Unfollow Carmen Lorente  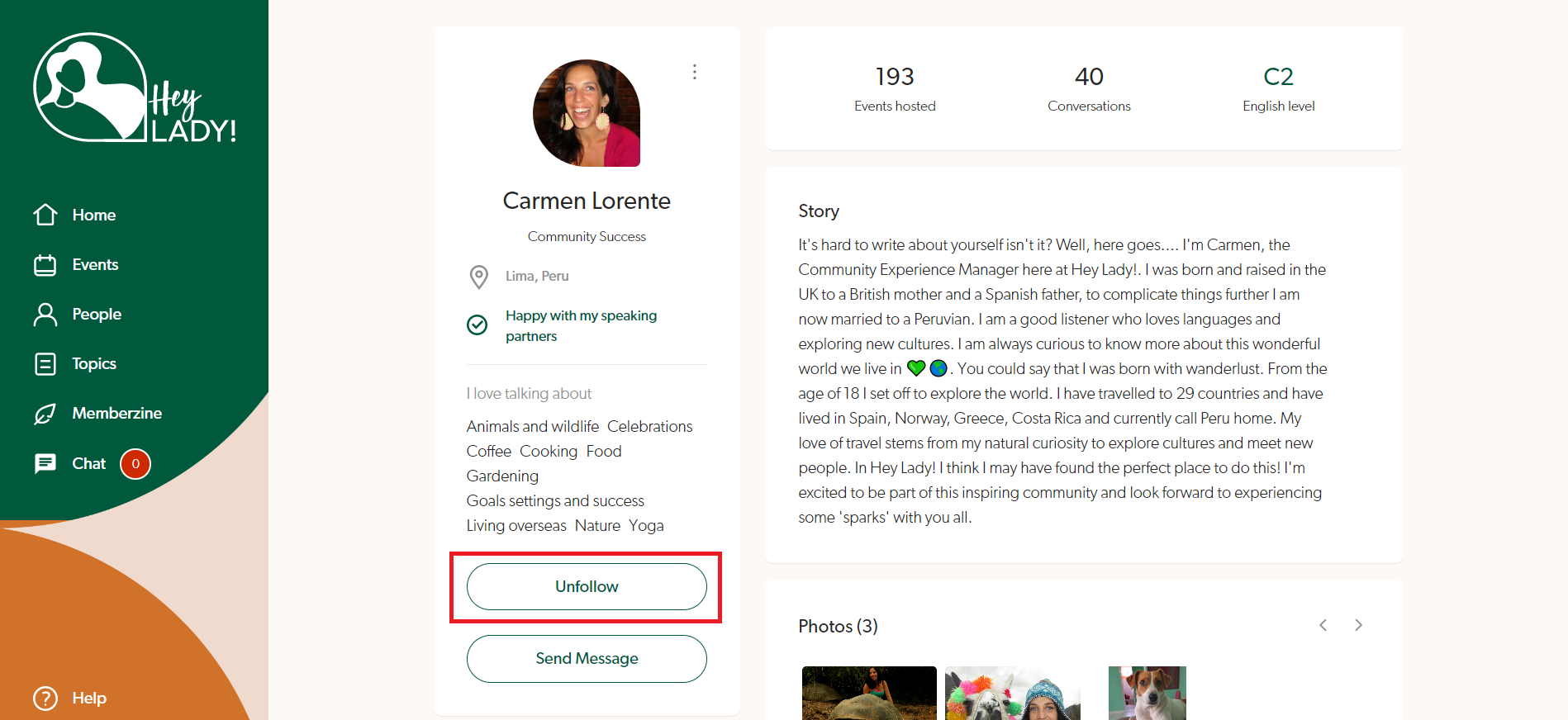click(587, 587)
